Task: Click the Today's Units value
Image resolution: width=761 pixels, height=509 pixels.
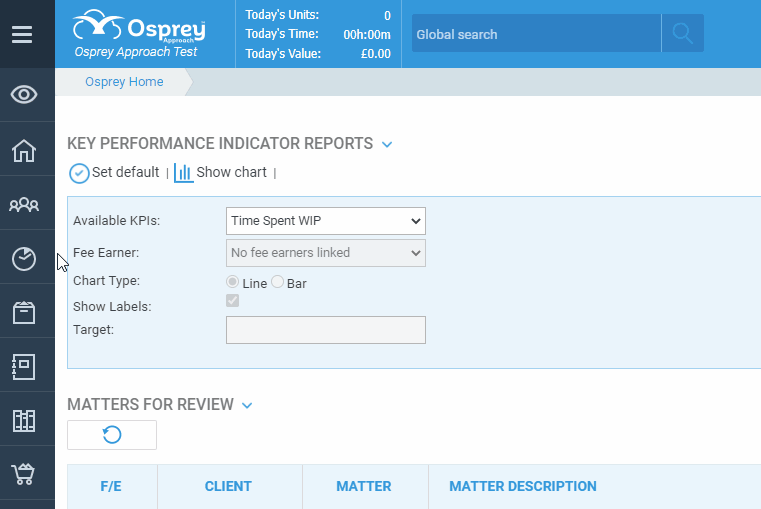Action: [387, 16]
